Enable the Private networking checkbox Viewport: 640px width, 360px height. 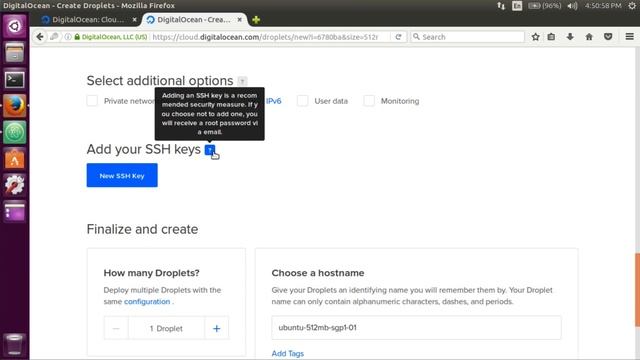[x=92, y=101]
